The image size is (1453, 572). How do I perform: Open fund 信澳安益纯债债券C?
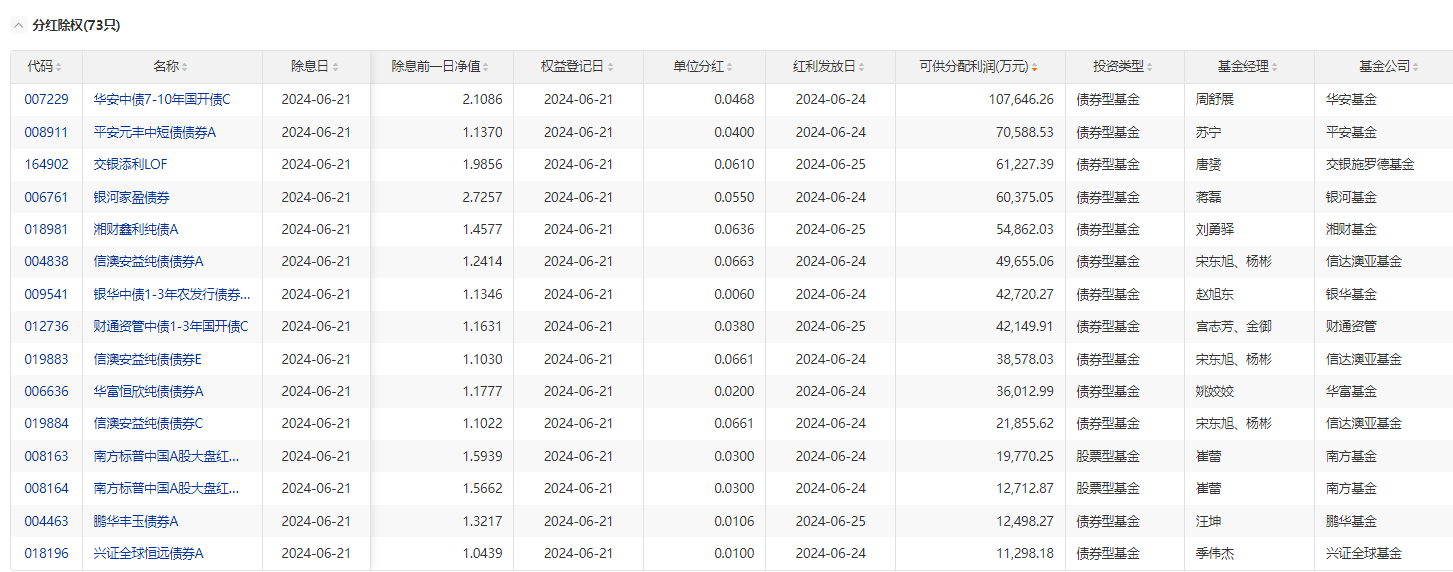click(x=148, y=423)
